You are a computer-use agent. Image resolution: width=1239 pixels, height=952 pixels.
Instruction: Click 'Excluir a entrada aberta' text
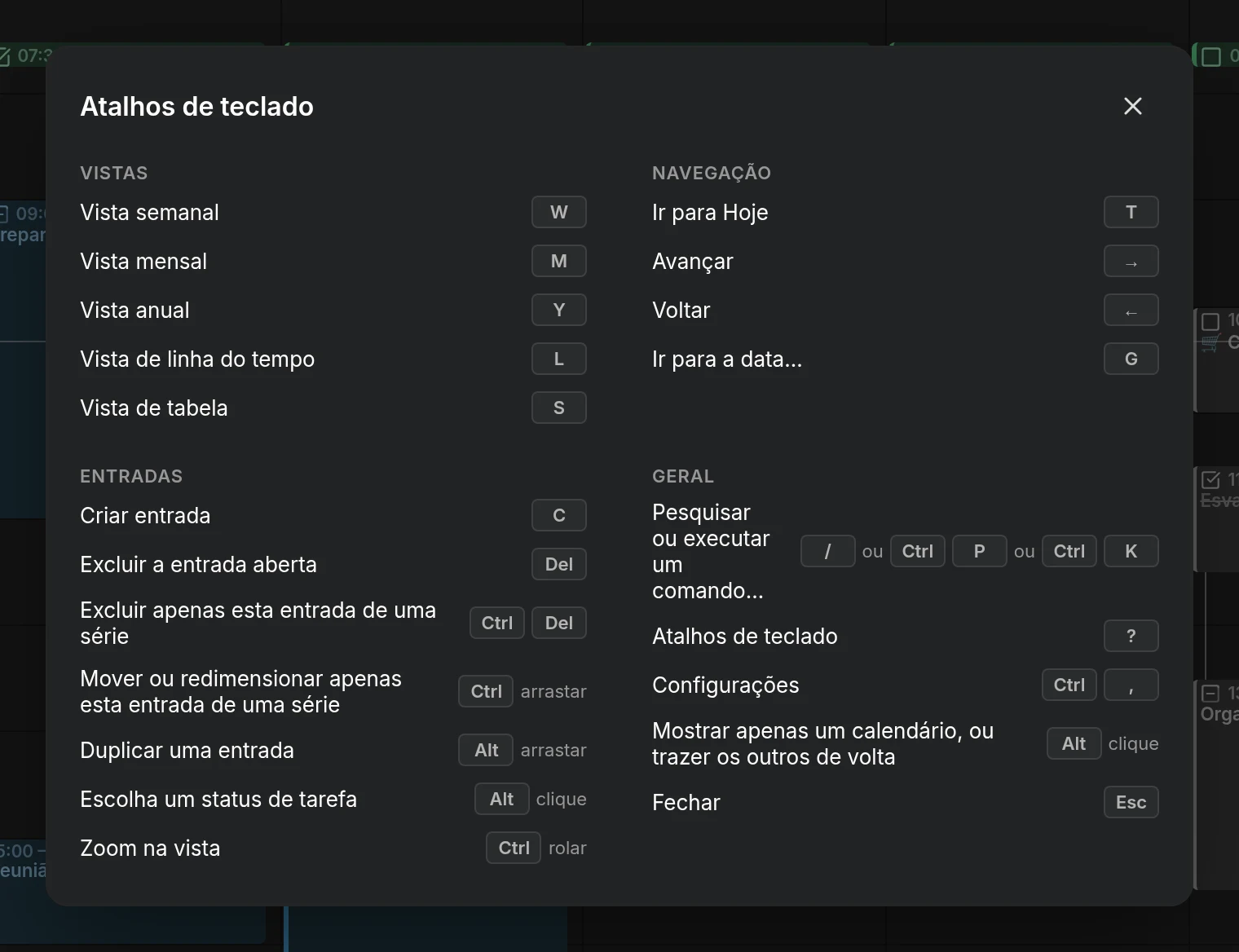pyautogui.click(x=198, y=564)
